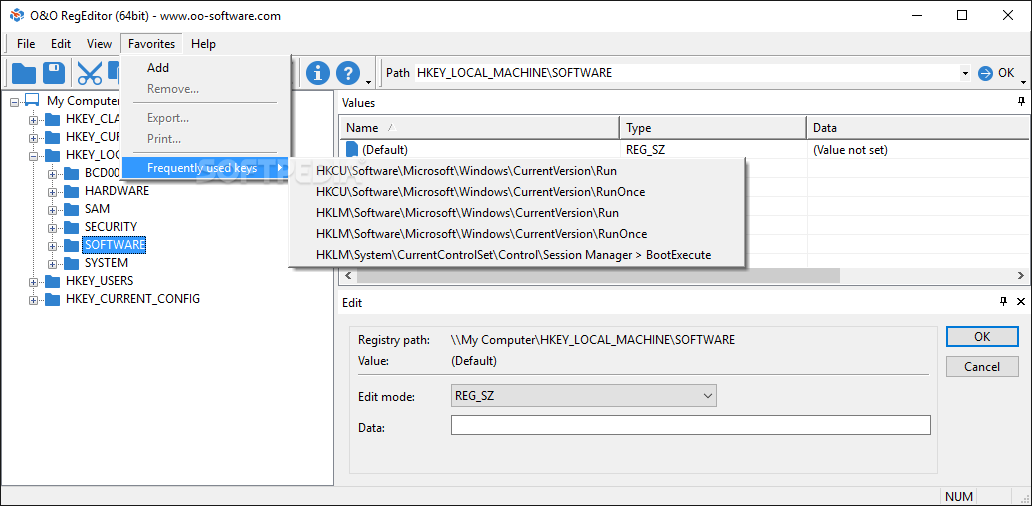Click the Data input field
Viewport: 1032px width, 506px height.
(x=690, y=425)
